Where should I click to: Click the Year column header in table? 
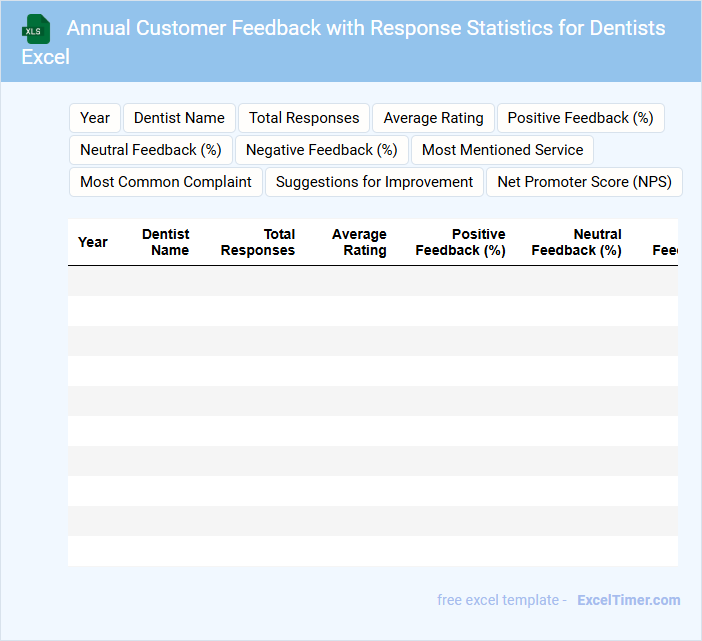93,242
